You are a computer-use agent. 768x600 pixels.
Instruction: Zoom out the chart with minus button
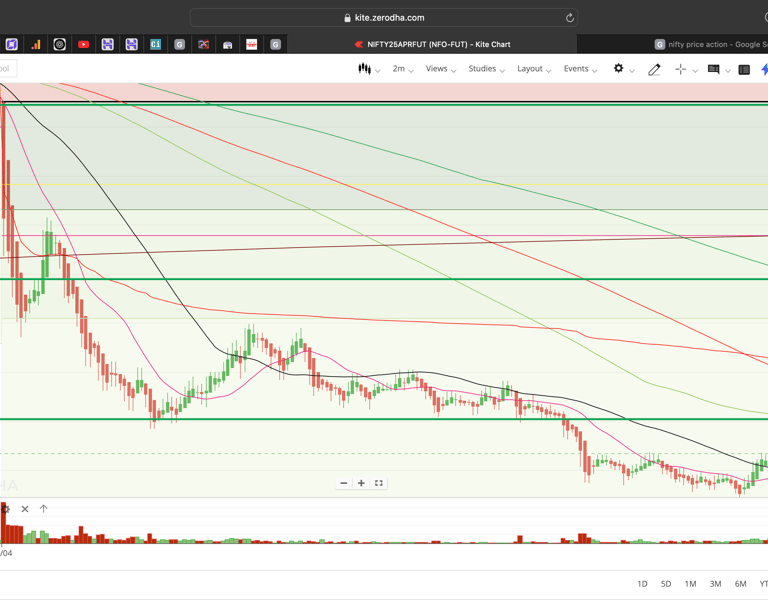click(344, 483)
